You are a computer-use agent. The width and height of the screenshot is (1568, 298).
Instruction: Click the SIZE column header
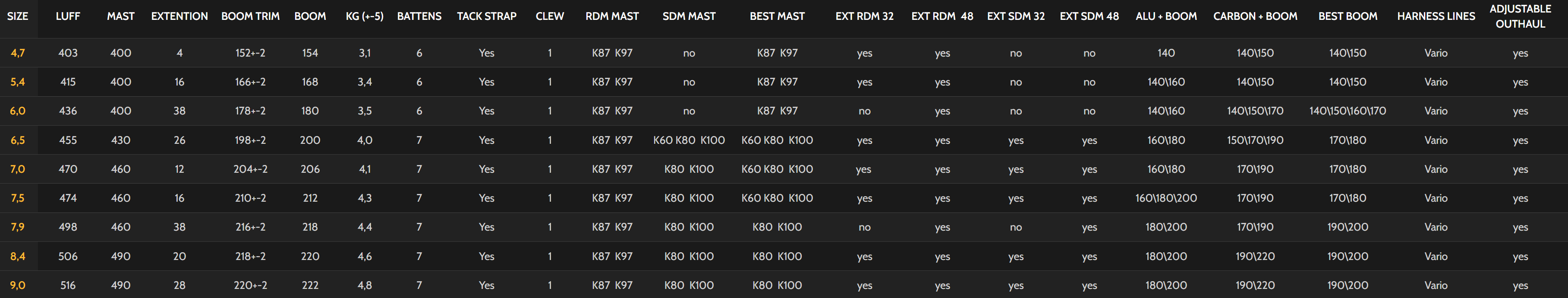pyautogui.click(x=18, y=16)
